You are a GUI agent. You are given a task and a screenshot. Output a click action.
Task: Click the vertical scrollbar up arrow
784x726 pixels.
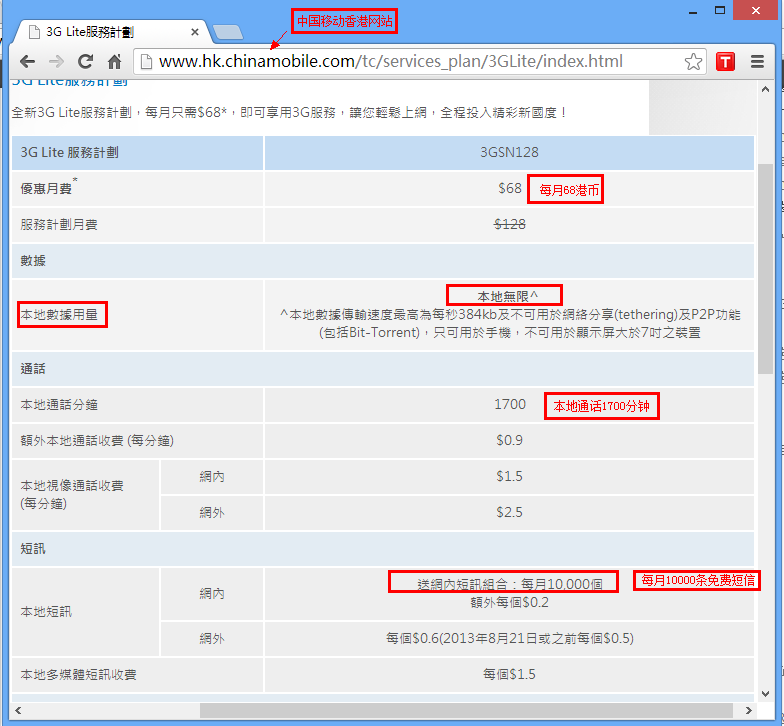[x=765, y=90]
